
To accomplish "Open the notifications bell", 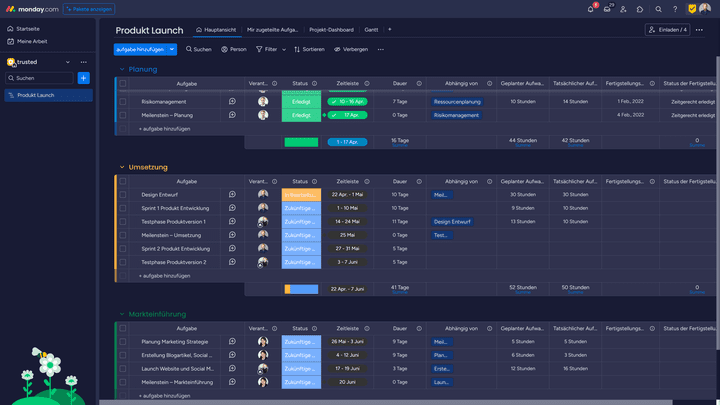I will (591, 9).
